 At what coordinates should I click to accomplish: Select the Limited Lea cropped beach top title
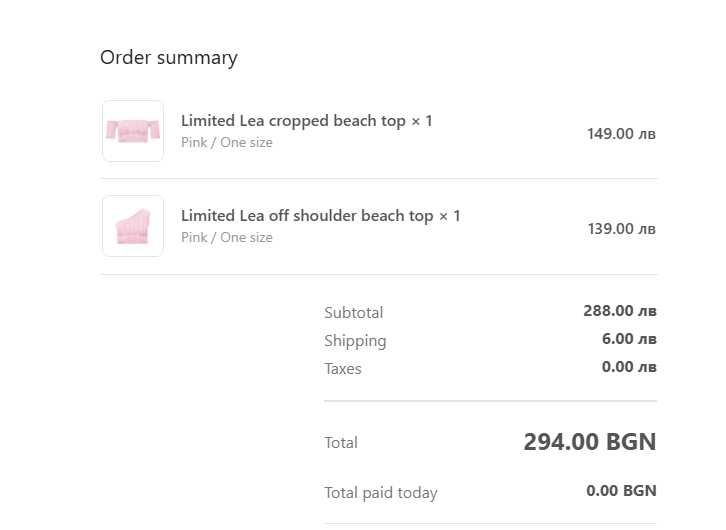[306, 121]
